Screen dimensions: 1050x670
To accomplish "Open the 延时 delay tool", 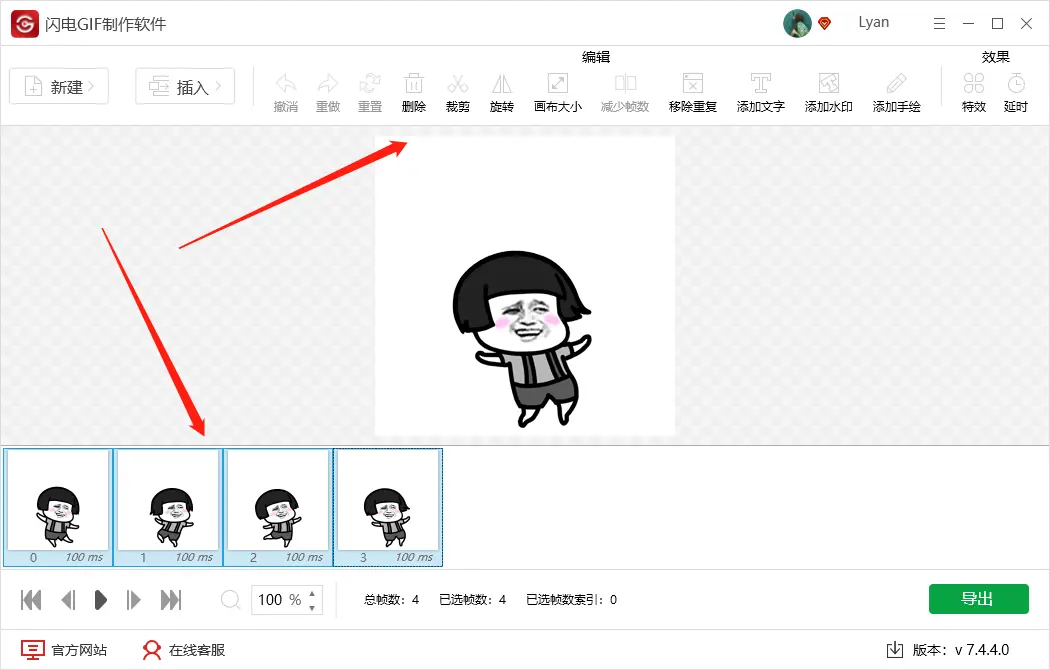I will (x=1016, y=84).
